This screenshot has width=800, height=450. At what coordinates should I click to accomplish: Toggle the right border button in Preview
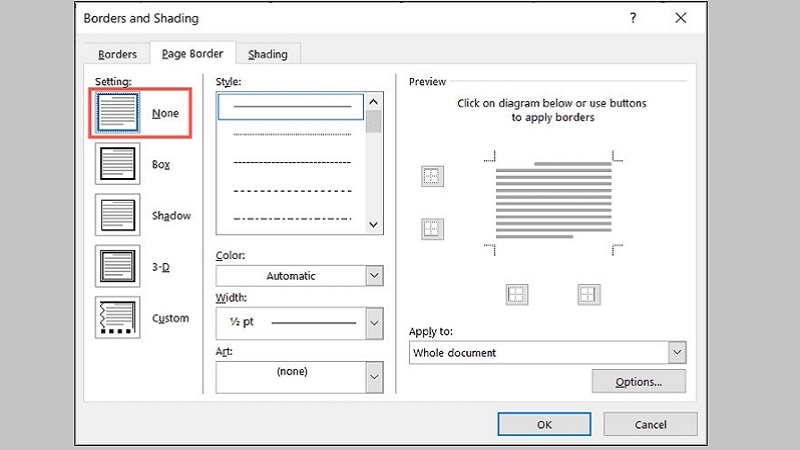click(588, 294)
